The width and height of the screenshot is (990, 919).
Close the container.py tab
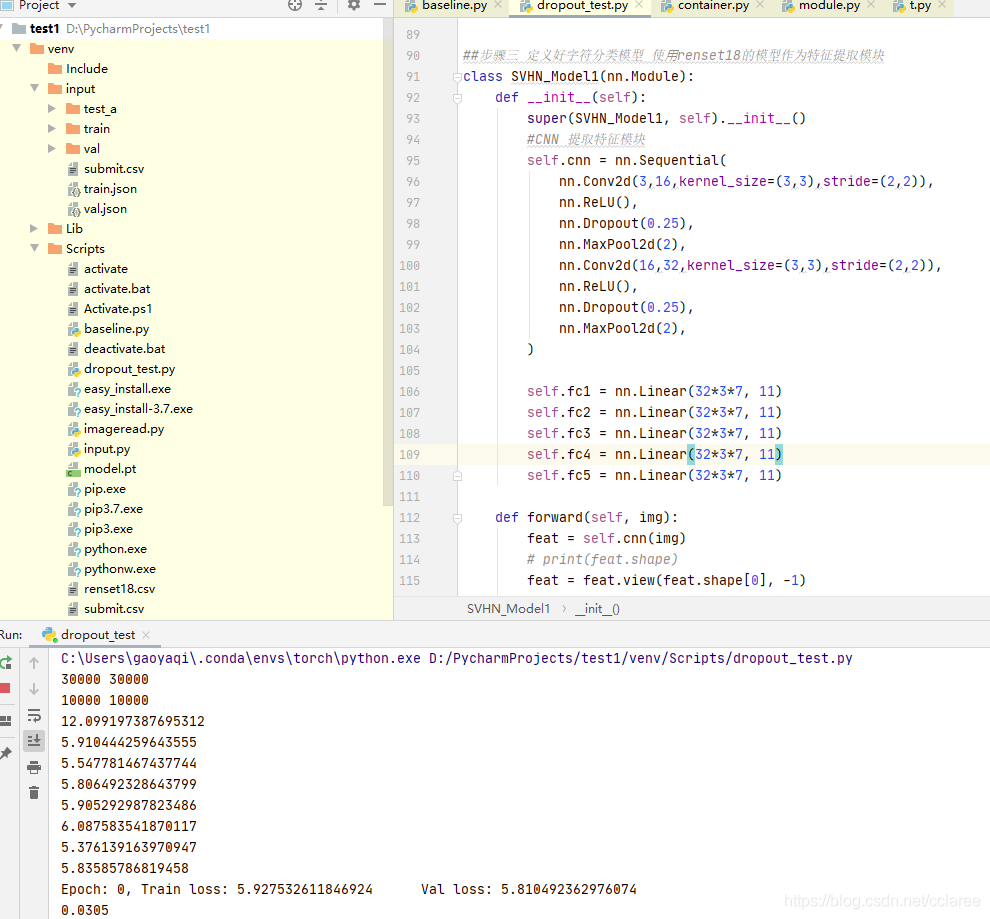760,5
